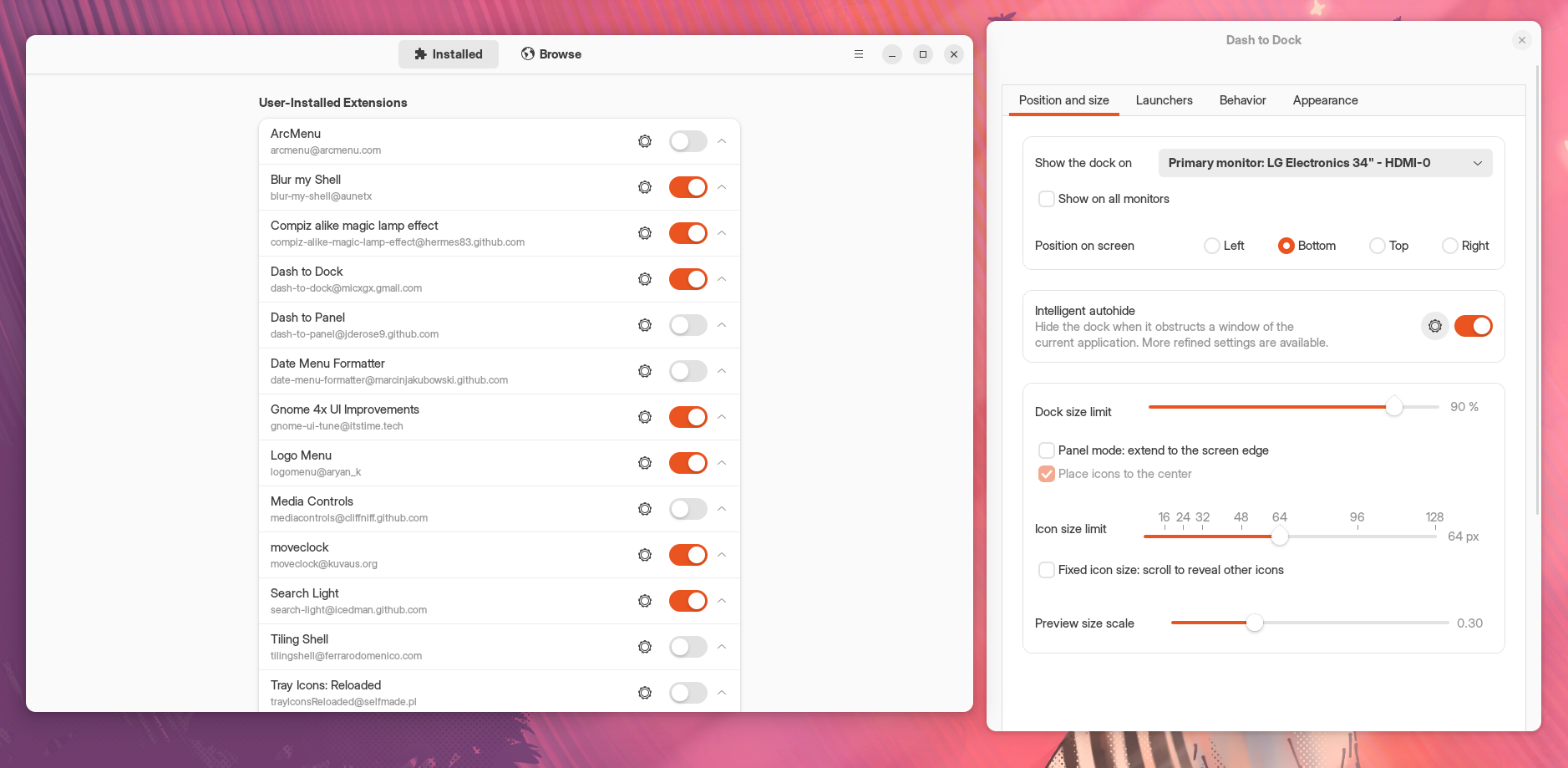The image size is (1568, 768).
Task: Enable the ArcMenu extension switch
Action: [688, 141]
